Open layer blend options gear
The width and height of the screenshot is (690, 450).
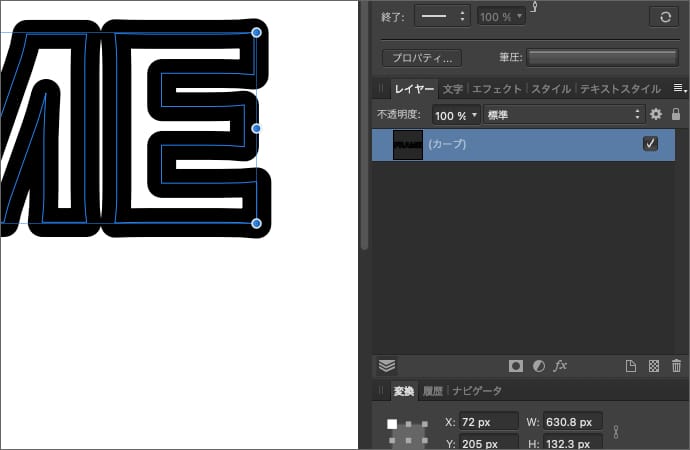click(656, 115)
